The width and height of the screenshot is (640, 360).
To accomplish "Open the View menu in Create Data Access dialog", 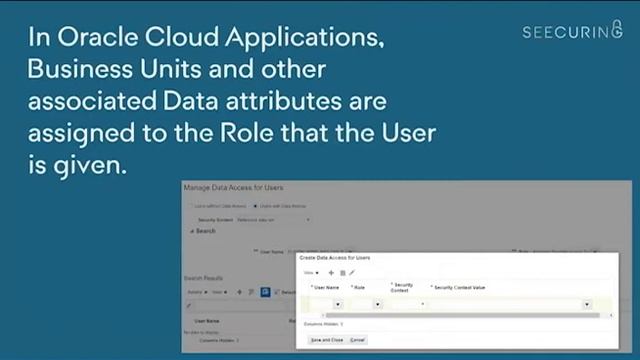I will pos(311,273).
